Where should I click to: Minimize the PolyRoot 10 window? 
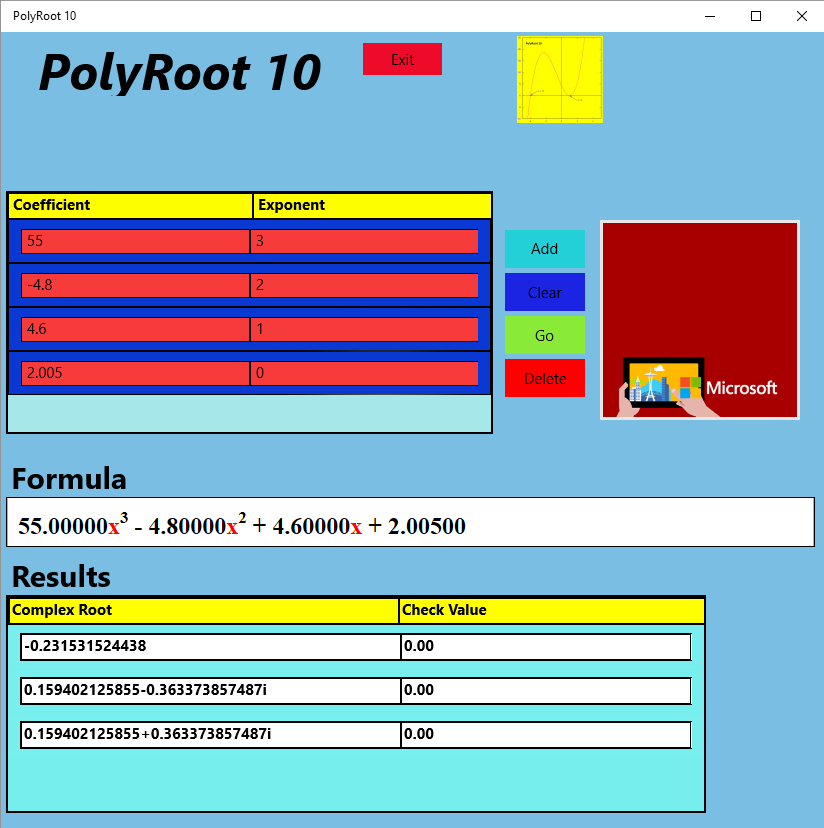(710, 16)
